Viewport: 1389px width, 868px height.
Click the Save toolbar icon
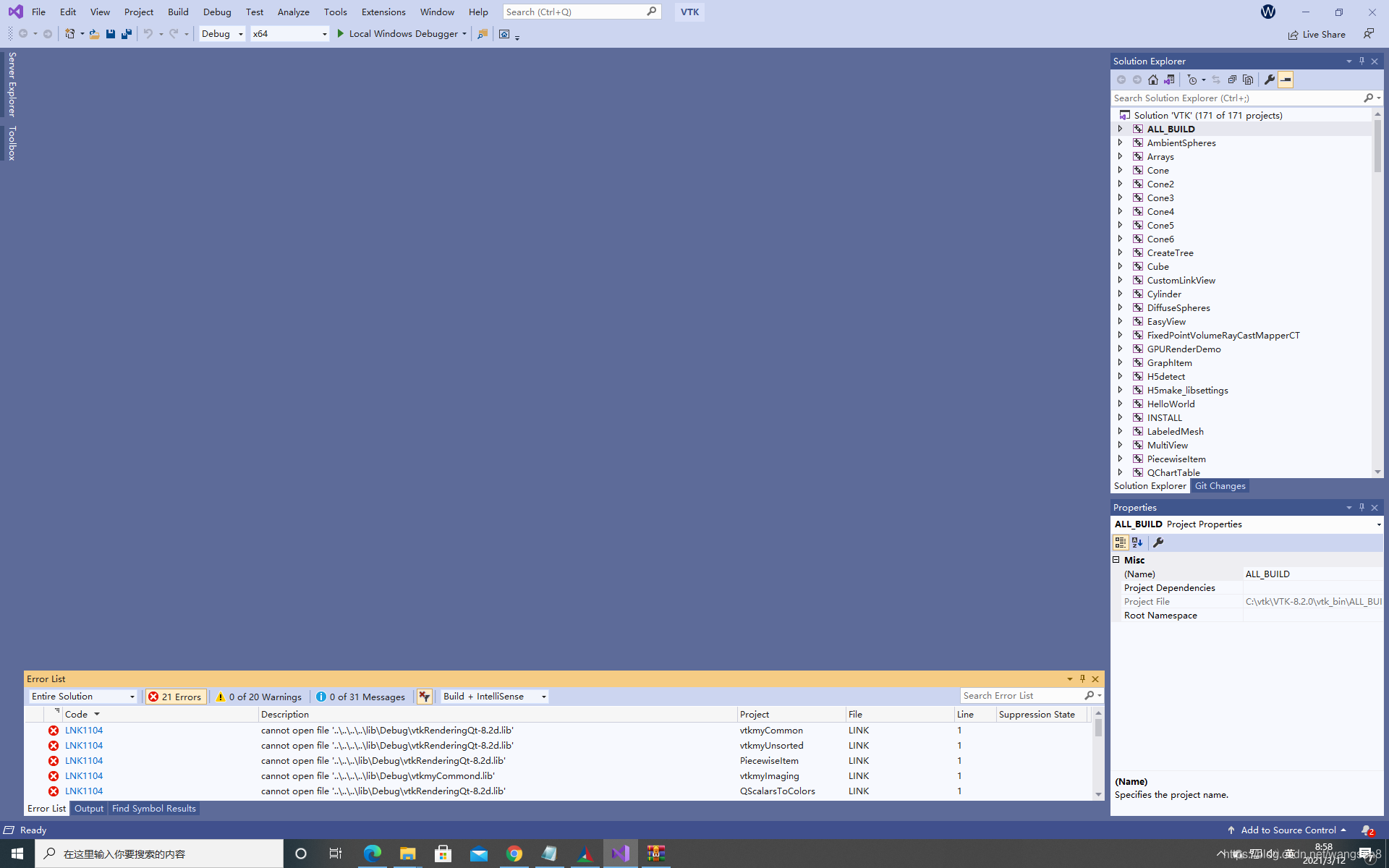tap(110, 33)
